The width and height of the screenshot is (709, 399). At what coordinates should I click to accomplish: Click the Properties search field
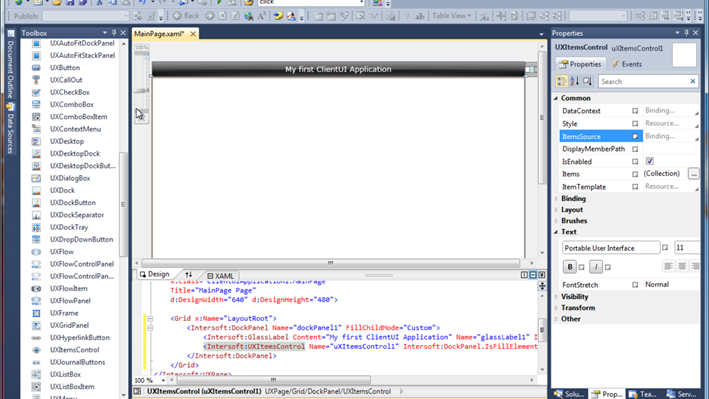643,81
